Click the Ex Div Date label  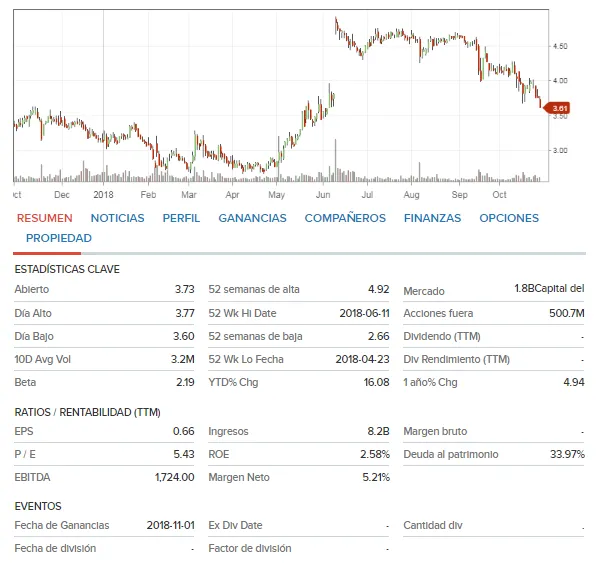point(235,525)
